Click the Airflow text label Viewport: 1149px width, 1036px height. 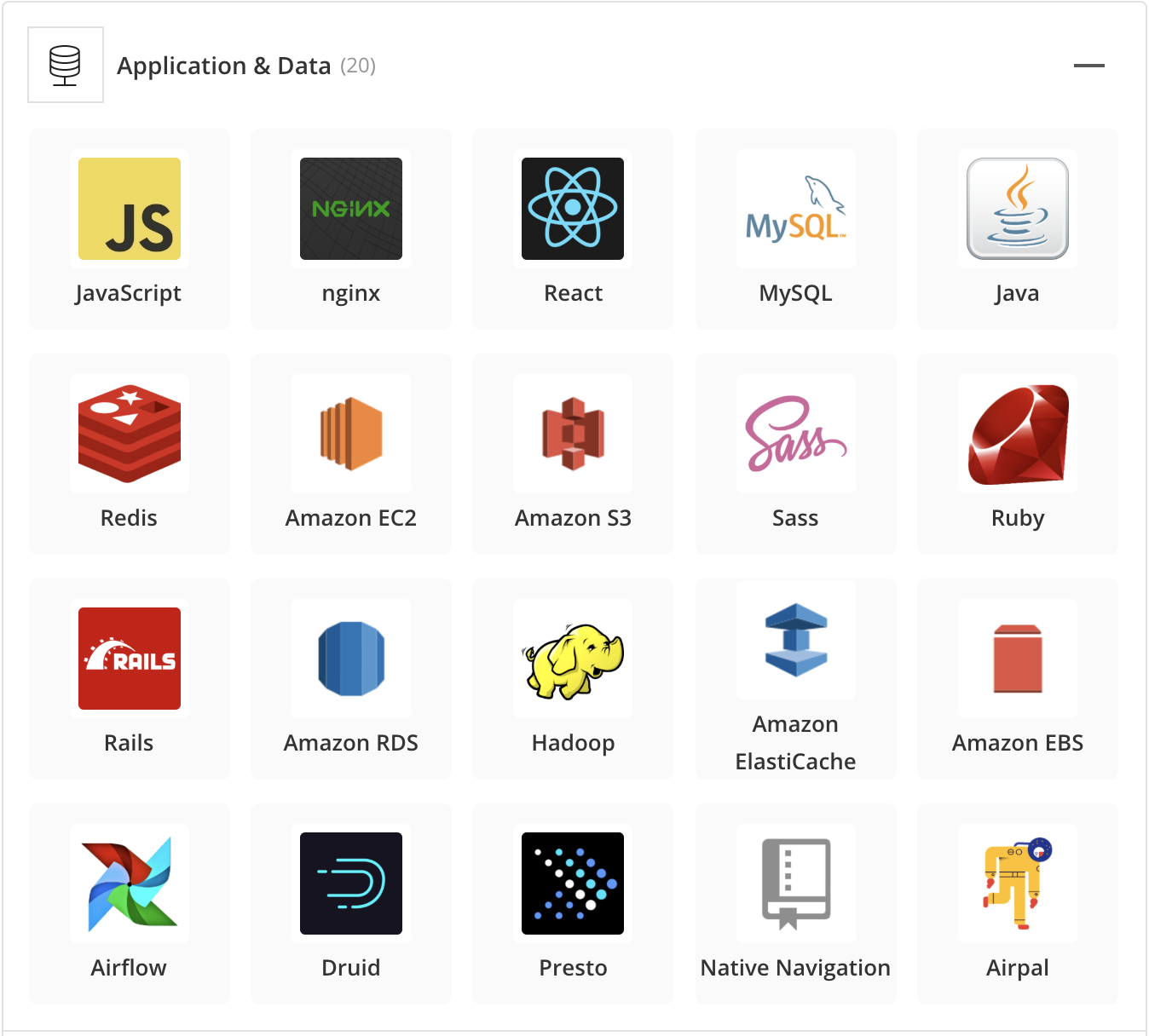(129, 968)
